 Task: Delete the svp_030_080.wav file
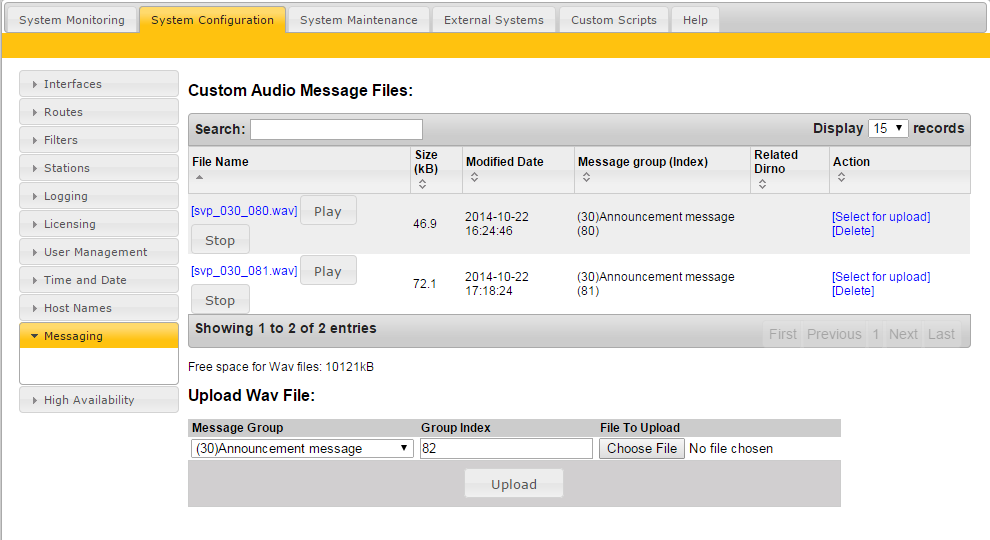[x=853, y=231]
